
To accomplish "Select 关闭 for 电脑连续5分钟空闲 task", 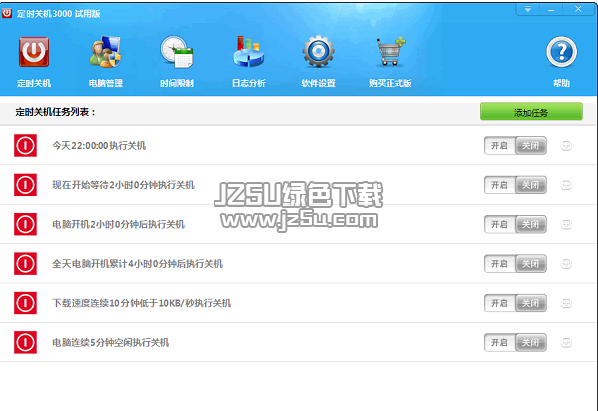I will (530, 342).
